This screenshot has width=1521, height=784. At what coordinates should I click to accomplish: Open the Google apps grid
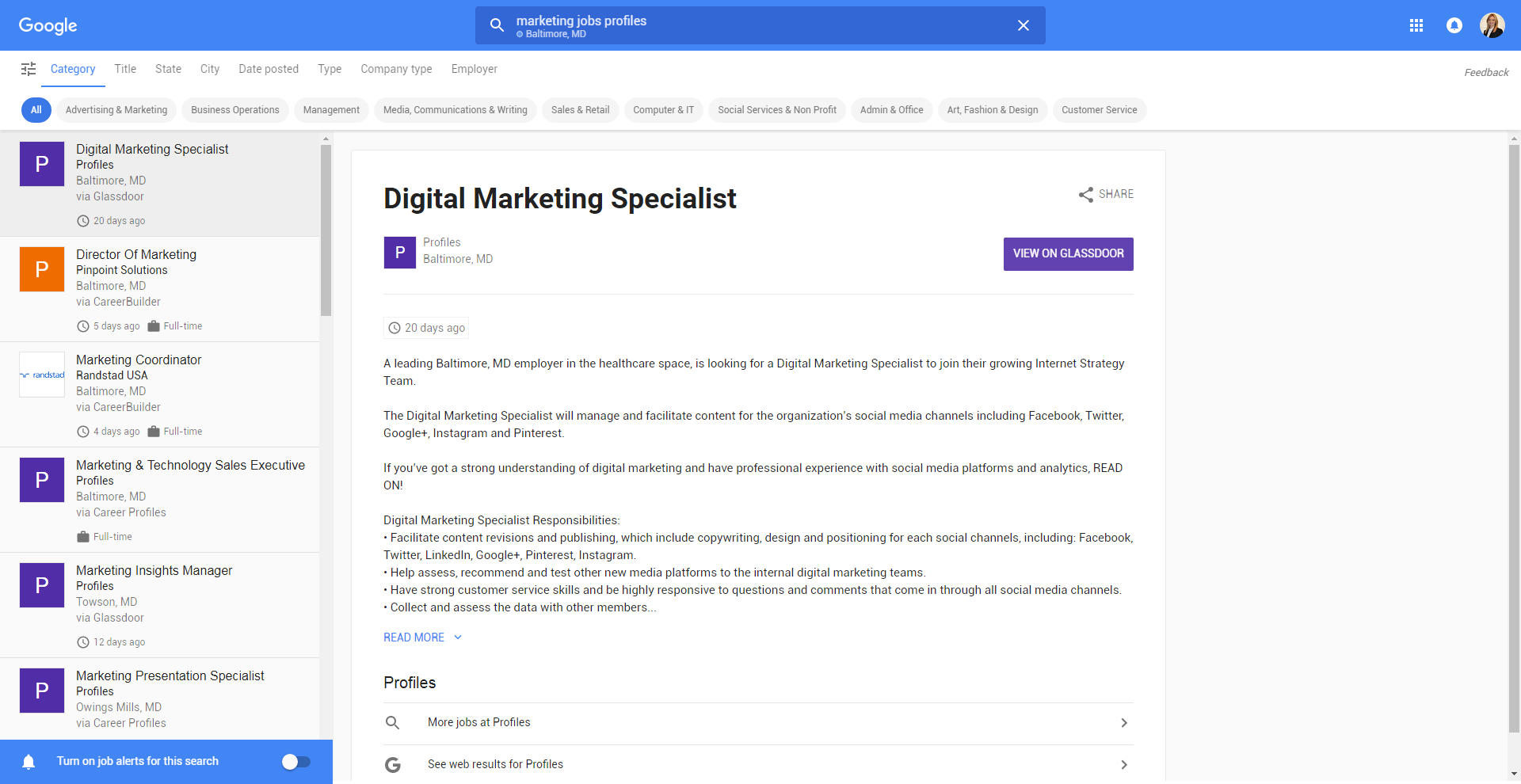click(1417, 25)
